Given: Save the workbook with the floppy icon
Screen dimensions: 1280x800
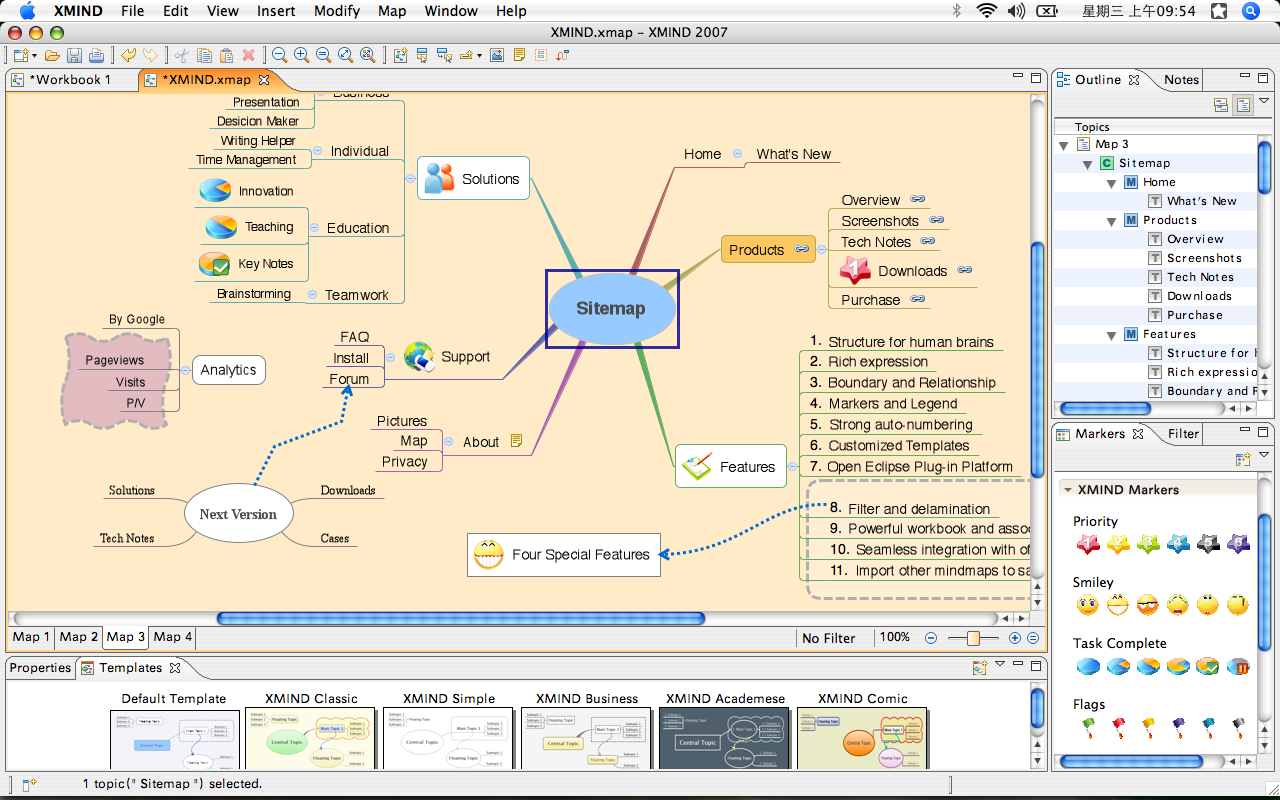Looking at the screenshot, I should pos(74,56).
